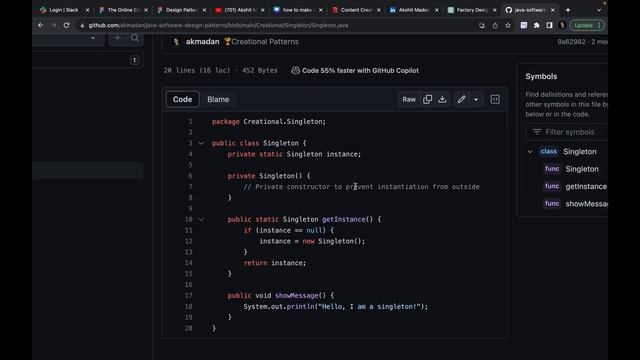Screen dimensions: 640x360
Task: Open tab search dropdown chevron
Action: (599, 10)
